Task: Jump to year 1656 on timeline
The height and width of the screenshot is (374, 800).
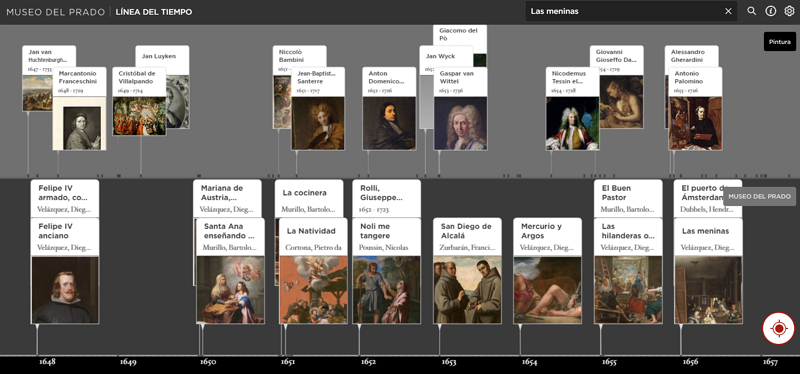Action: 690,362
